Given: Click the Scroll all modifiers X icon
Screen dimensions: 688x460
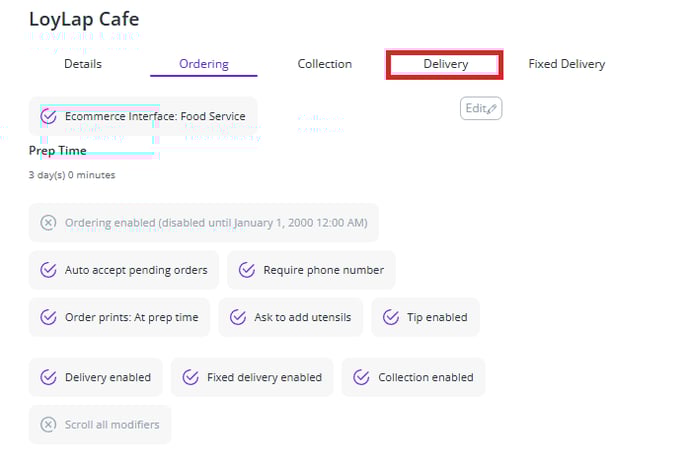Looking at the screenshot, I should pos(48,424).
